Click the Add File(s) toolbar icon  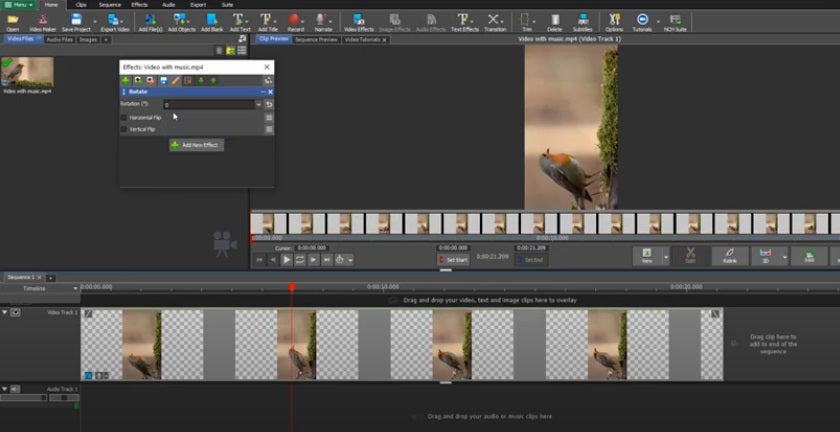tap(151, 21)
